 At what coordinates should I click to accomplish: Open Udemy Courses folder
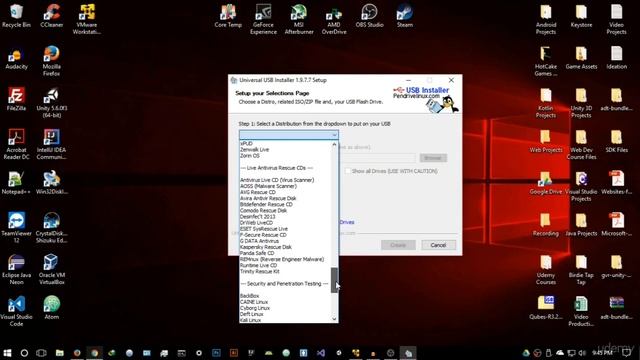pos(546,269)
